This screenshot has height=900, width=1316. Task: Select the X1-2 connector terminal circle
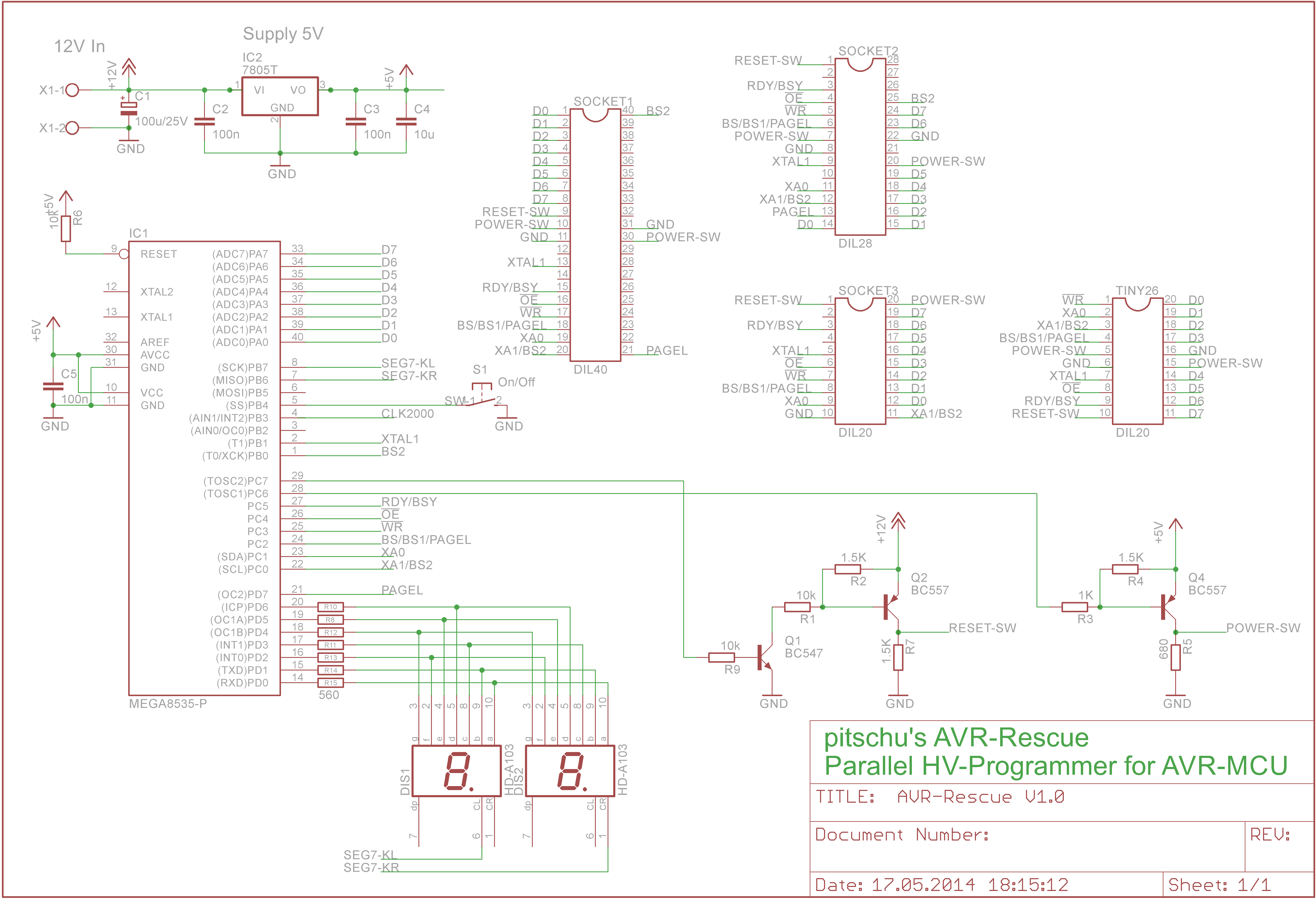(x=72, y=128)
